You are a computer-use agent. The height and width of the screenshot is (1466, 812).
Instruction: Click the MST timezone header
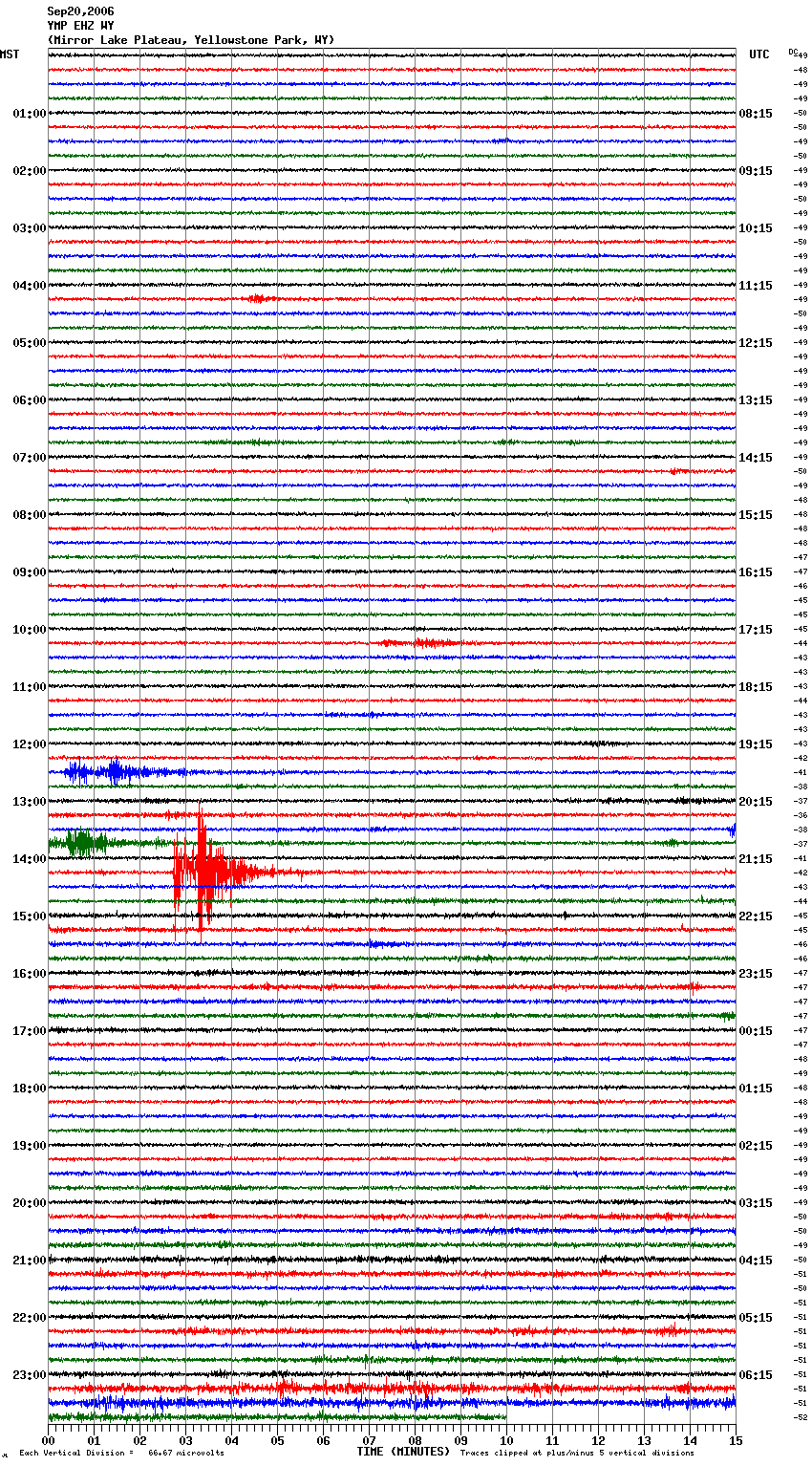pos(10,54)
